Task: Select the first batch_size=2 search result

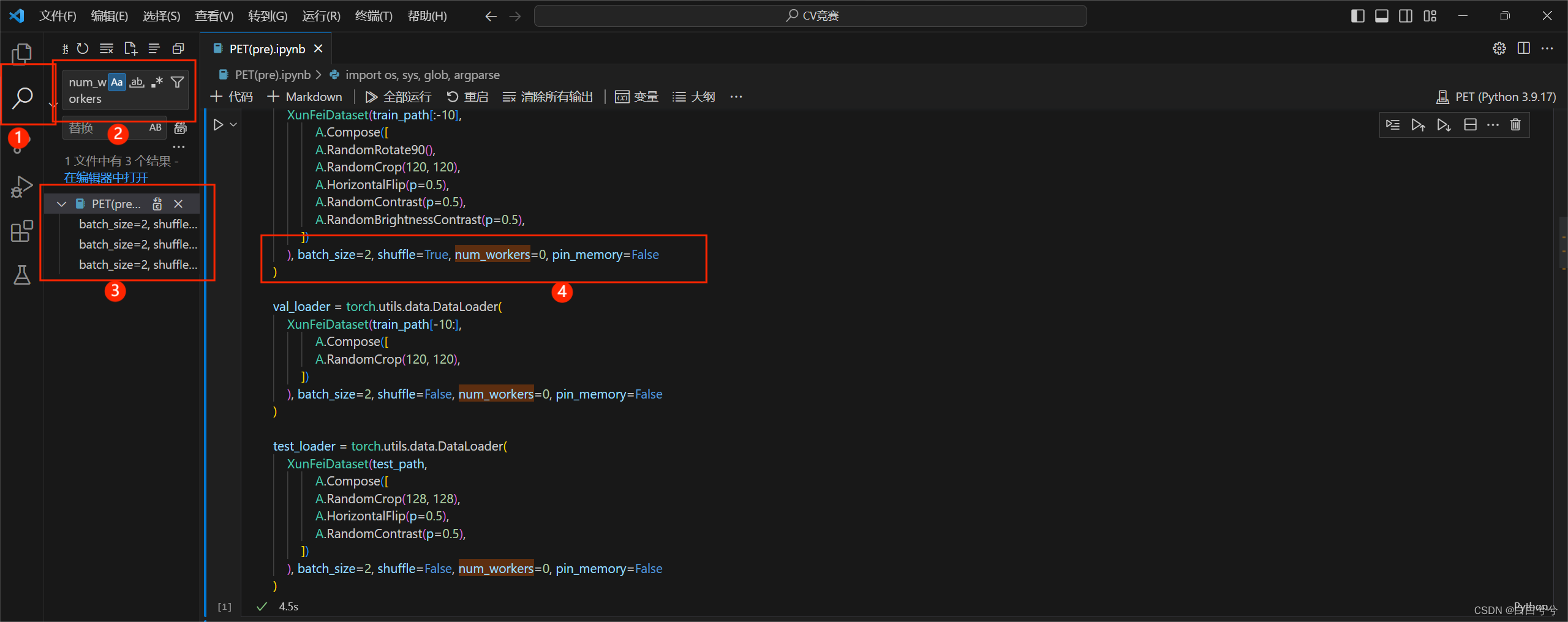Action: click(x=138, y=224)
